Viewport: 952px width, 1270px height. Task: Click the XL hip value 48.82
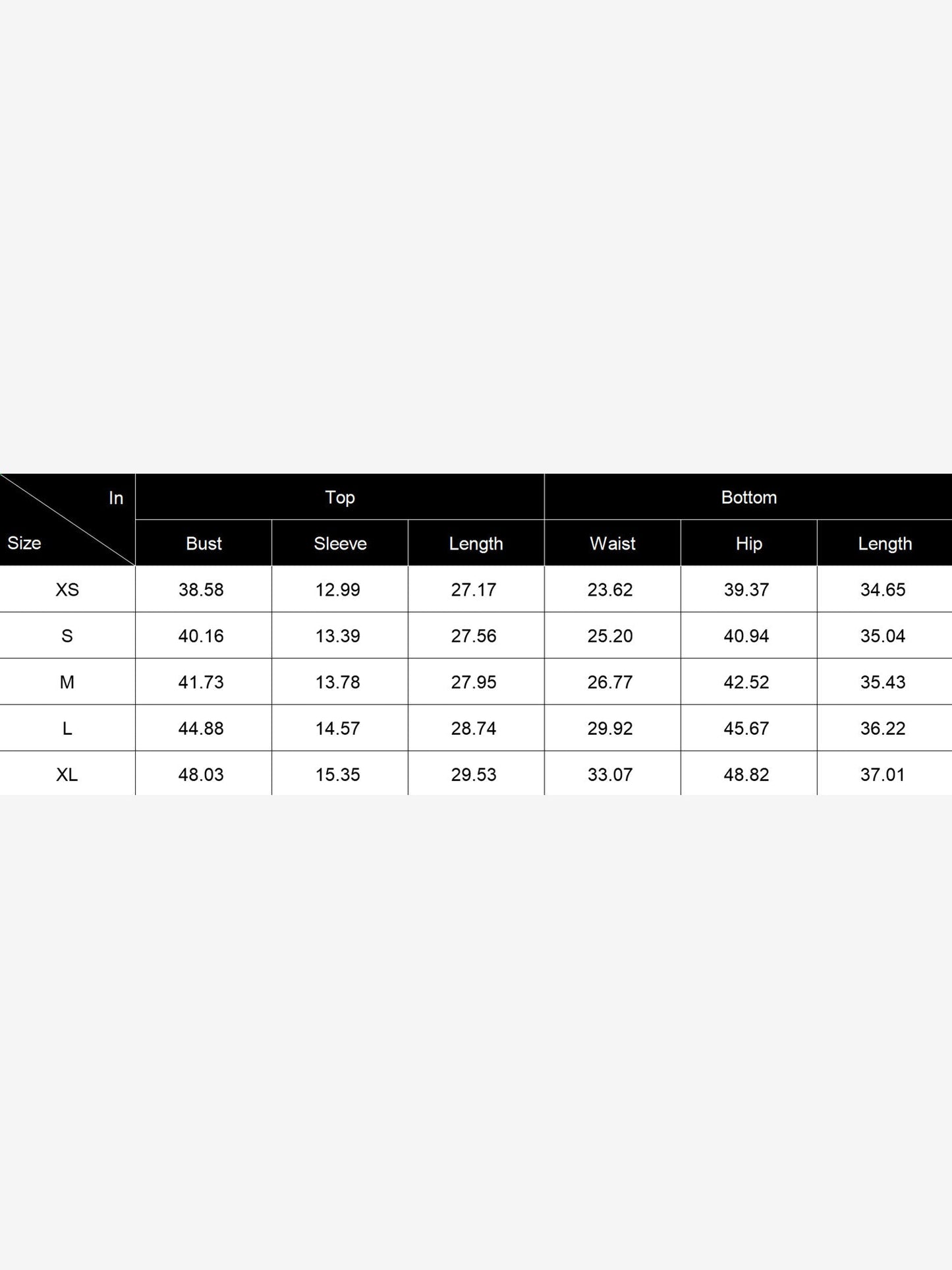point(746,774)
